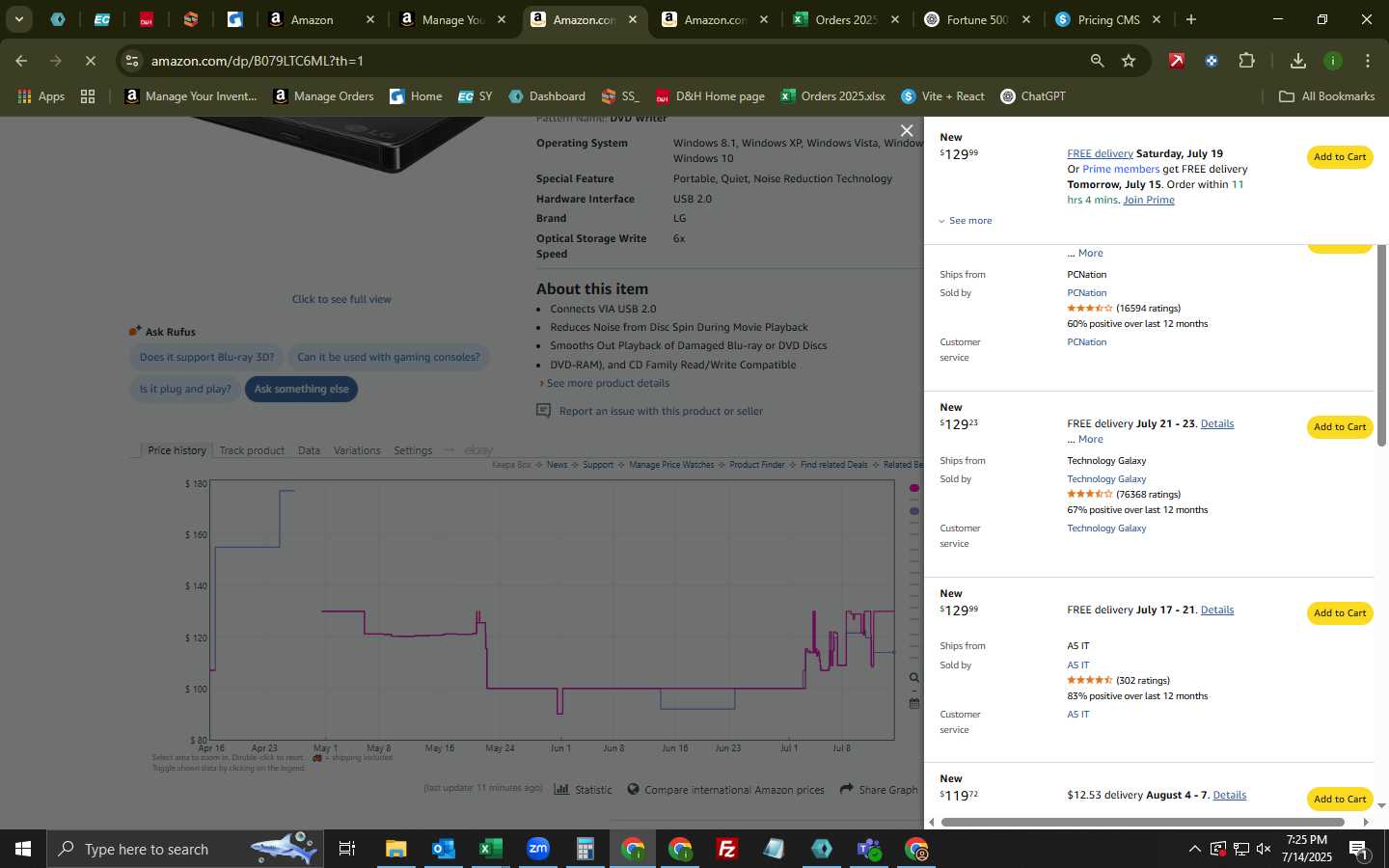The height and width of the screenshot is (868, 1389).
Task: Open ChatGPT bookmark
Action: pyautogui.click(x=1033, y=96)
